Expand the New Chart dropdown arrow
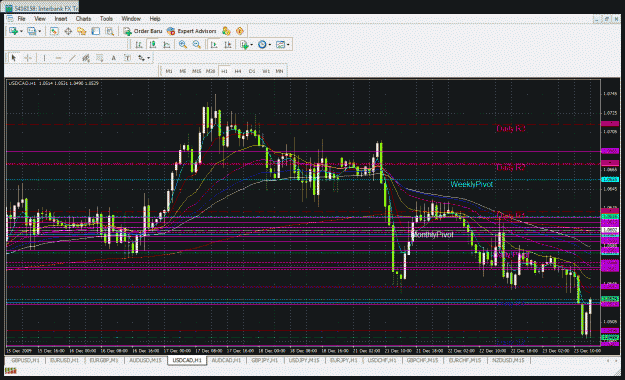625x380 pixels. [x=21, y=31]
